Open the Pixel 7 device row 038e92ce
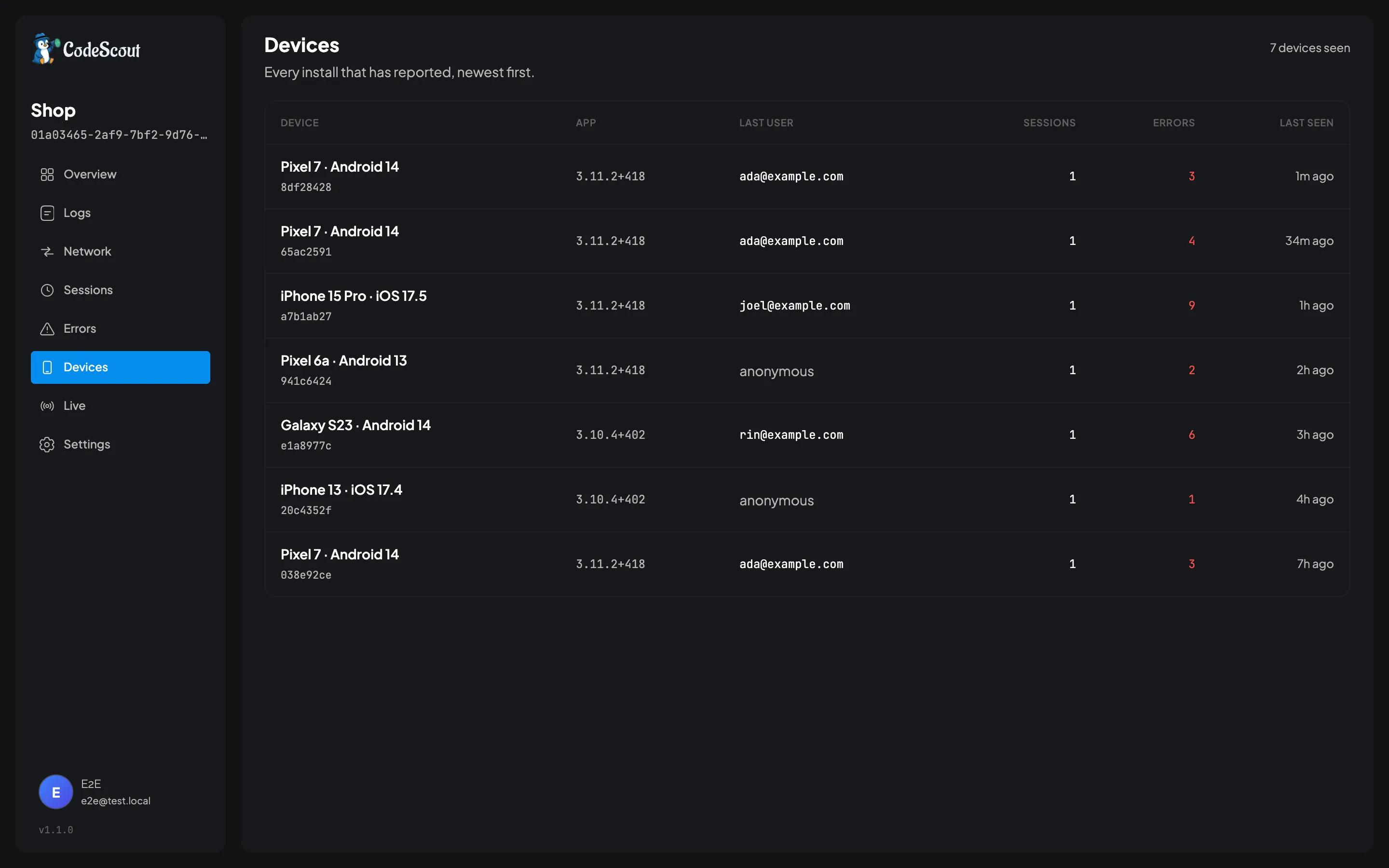 [807, 564]
